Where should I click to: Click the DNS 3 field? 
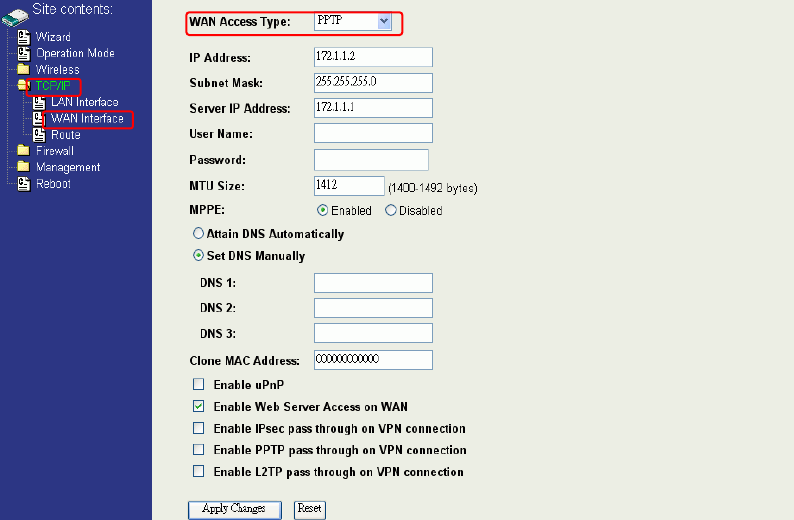click(373, 333)
